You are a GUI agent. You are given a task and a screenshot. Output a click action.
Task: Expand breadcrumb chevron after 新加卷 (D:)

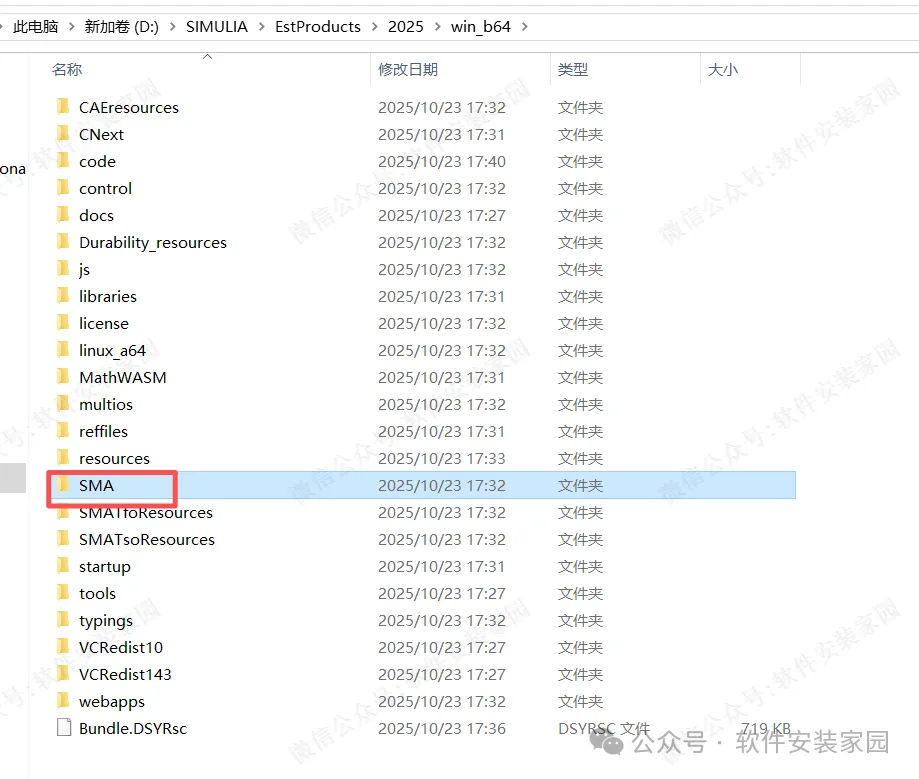tap(172, 26)
